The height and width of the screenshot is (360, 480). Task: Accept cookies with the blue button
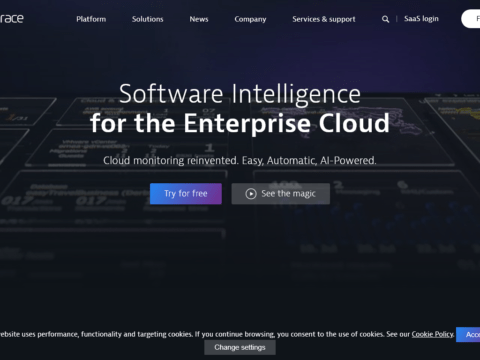[x=468, y=334]
